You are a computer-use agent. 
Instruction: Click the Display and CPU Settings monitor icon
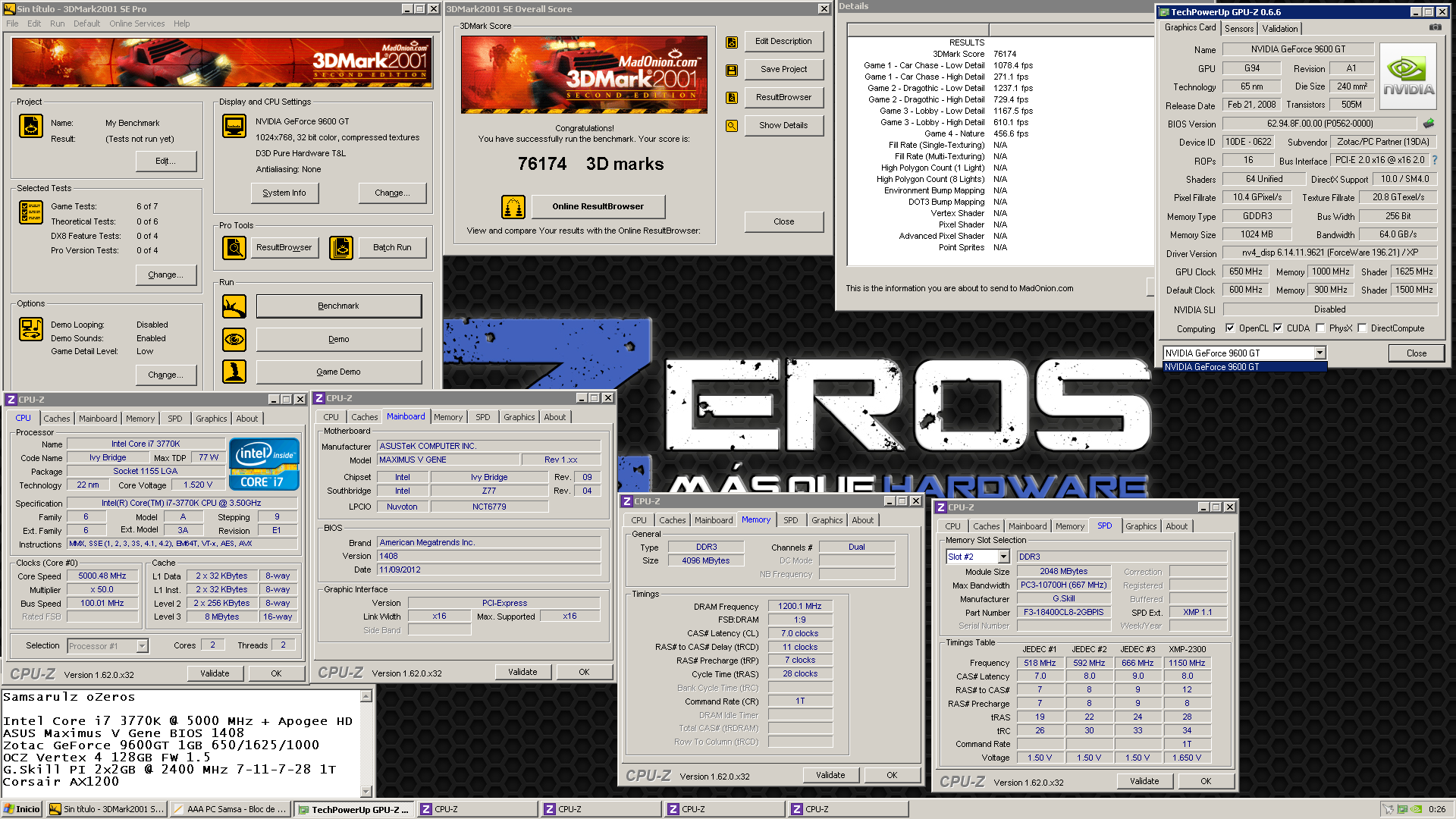[x=234, y=126]
